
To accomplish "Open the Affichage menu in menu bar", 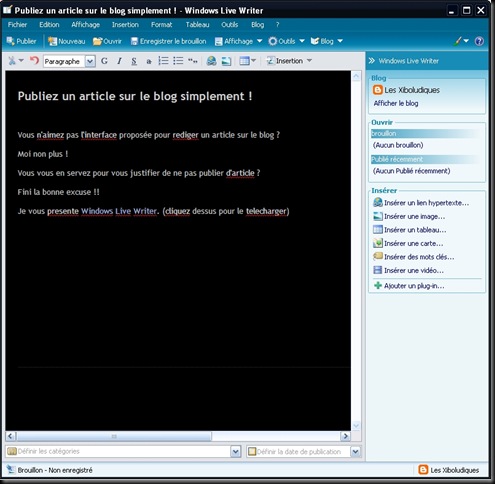I will pos(85,25).
